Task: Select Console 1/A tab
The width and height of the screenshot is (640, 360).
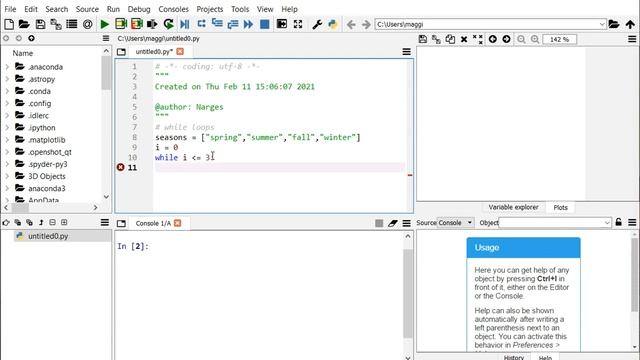Action: pos(153,223)
